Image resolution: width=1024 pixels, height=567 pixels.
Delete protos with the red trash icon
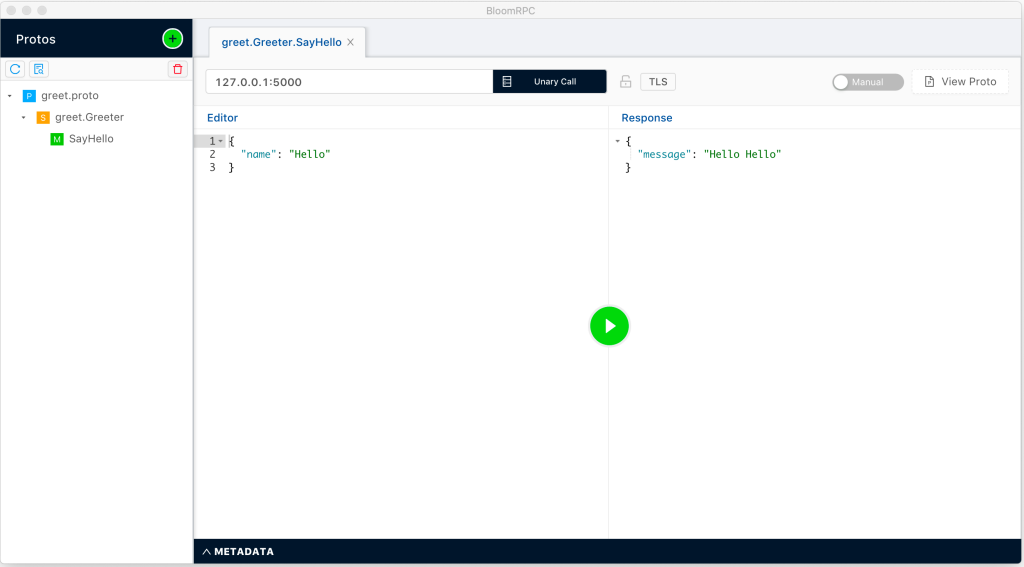tap(178, 69)
